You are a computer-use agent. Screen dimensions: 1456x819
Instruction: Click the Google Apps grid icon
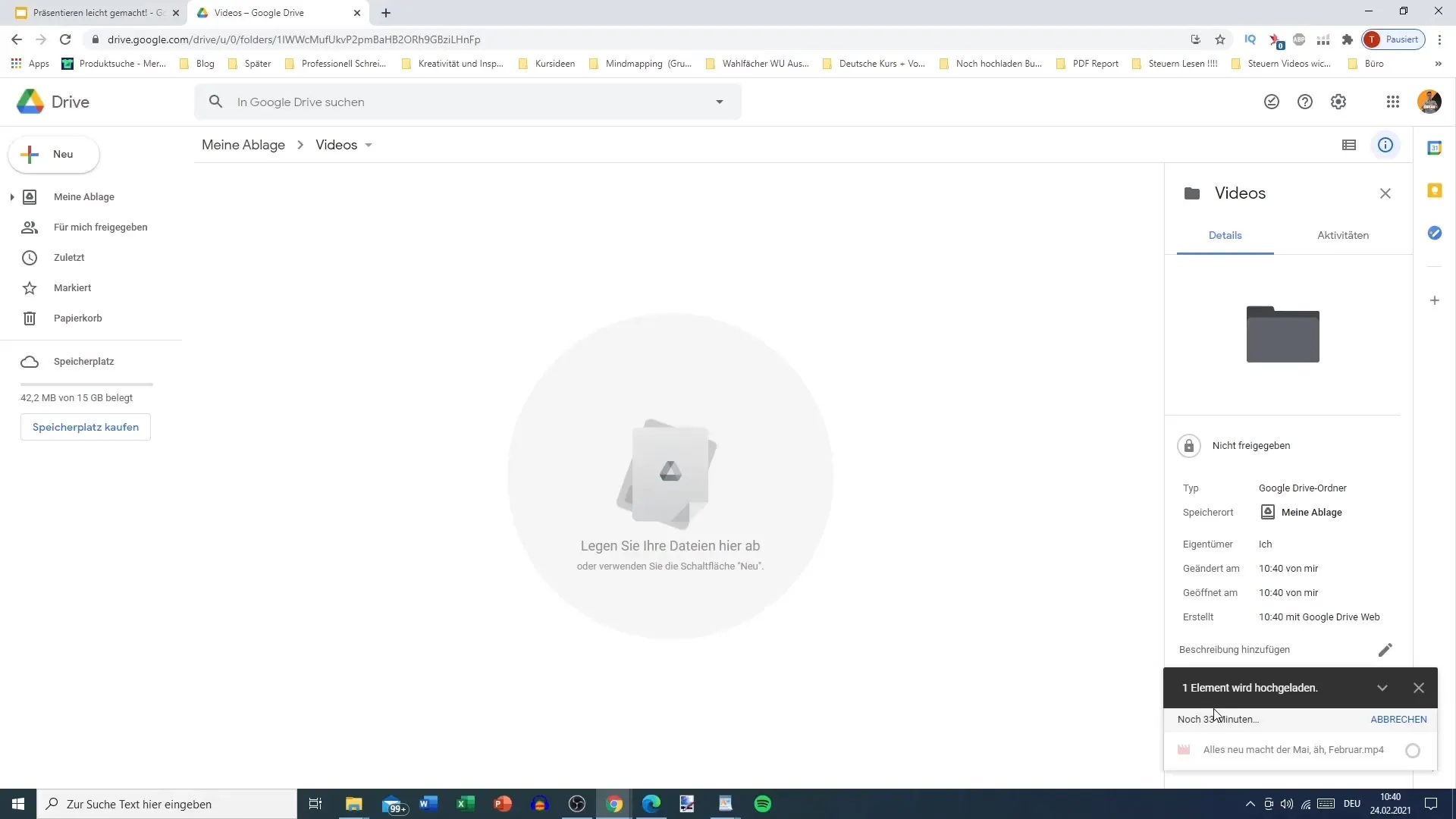(1393, 101)
